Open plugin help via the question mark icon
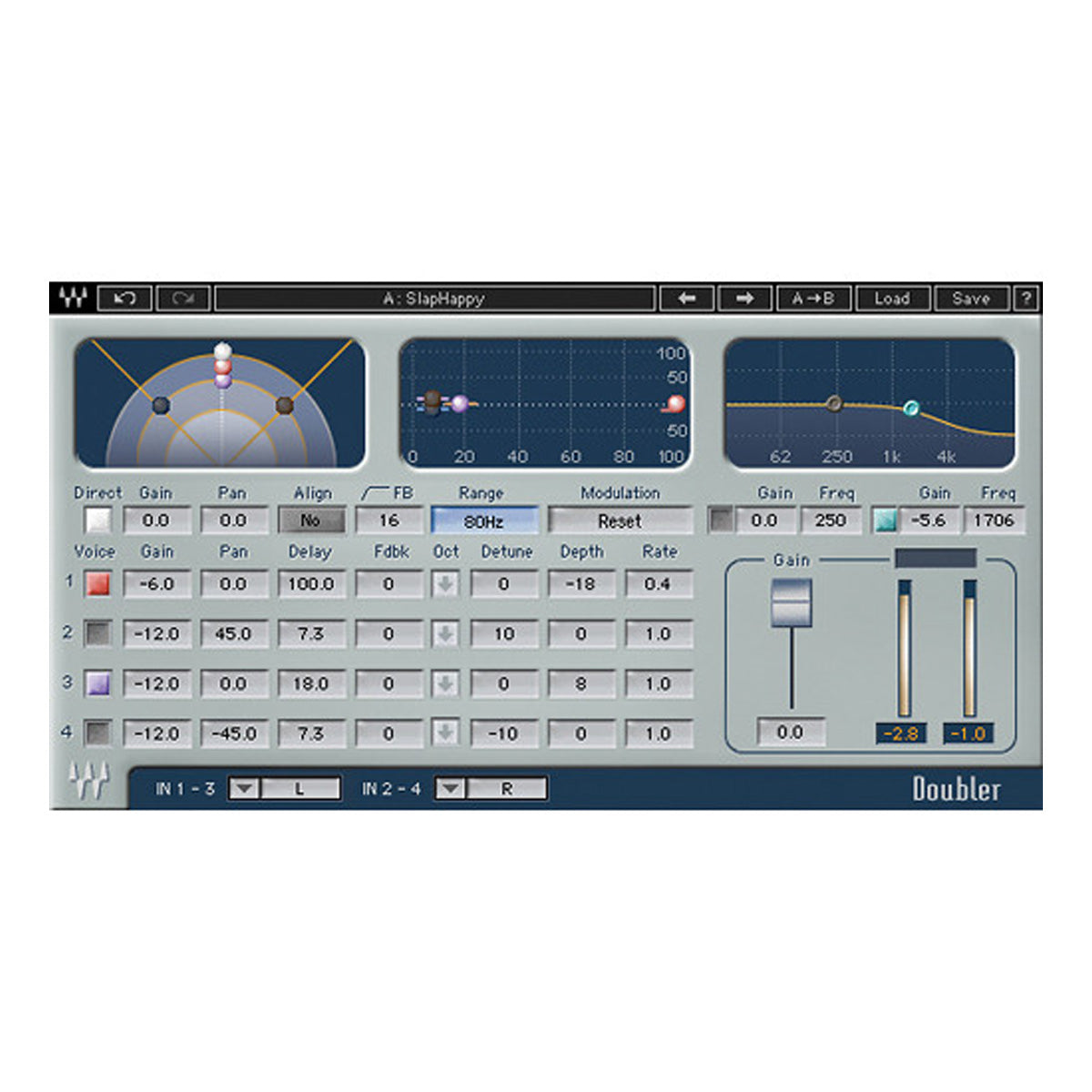The image size is (1092, 1092). click(1026, 298)
